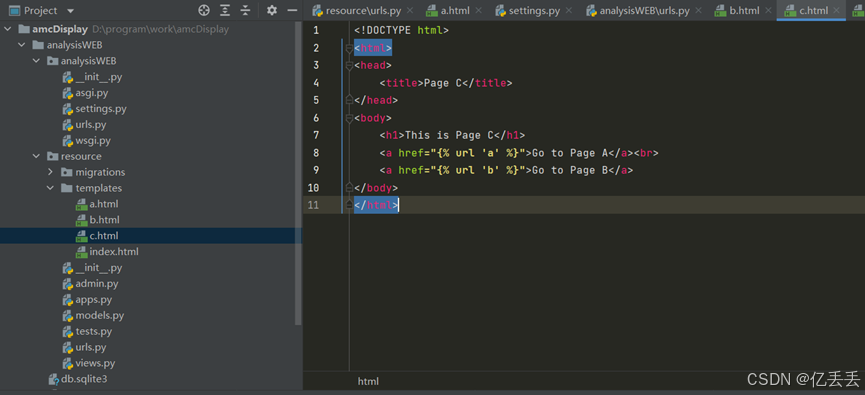The image size is (865, 395).
Task: Click the HTML file icon beside index.html
Action: pos(81,252)
